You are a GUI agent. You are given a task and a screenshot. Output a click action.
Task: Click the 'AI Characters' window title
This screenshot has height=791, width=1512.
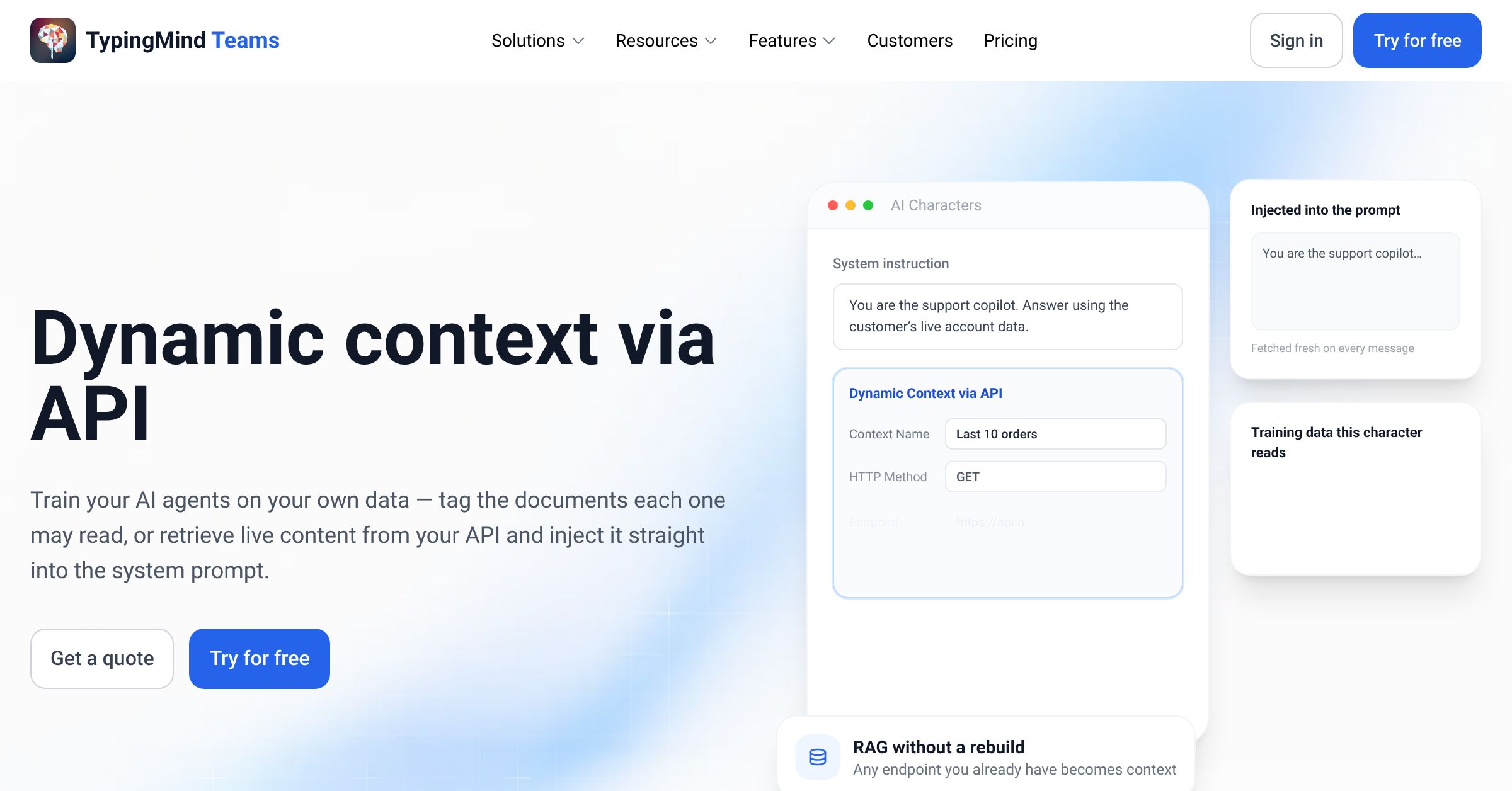[x=936, y=205]
